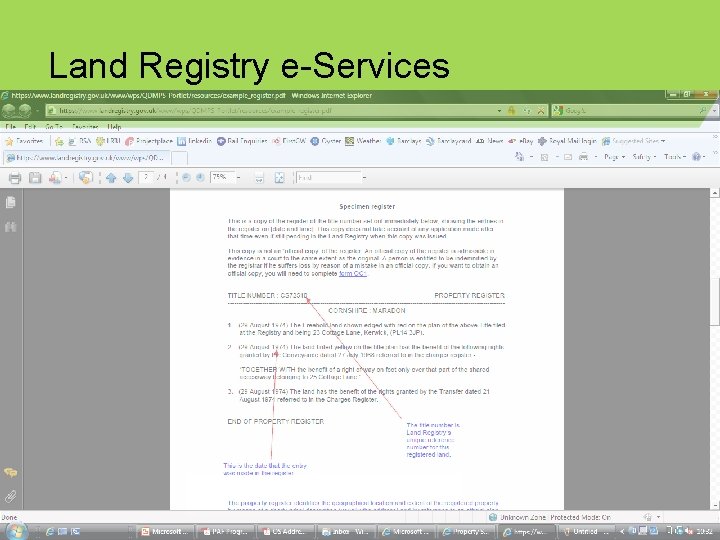Open the zoom percentage dropdown arrow

[x=239, y=178]
